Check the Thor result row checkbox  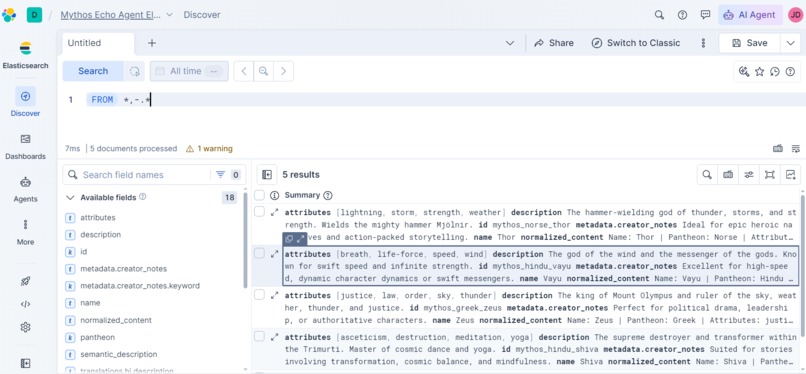coord(260,212)
